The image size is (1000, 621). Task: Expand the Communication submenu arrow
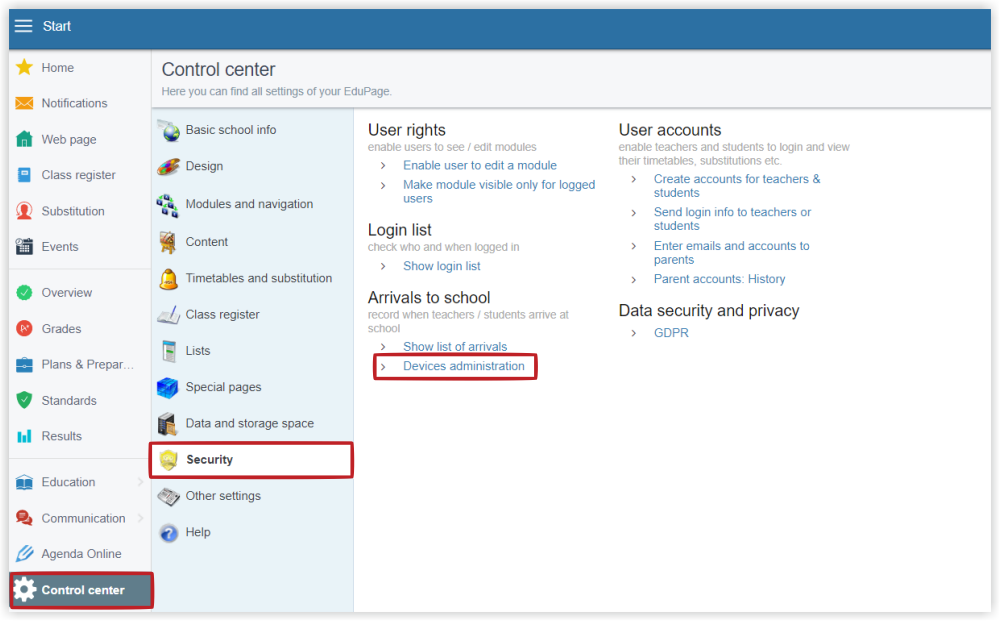coord(140,518)
